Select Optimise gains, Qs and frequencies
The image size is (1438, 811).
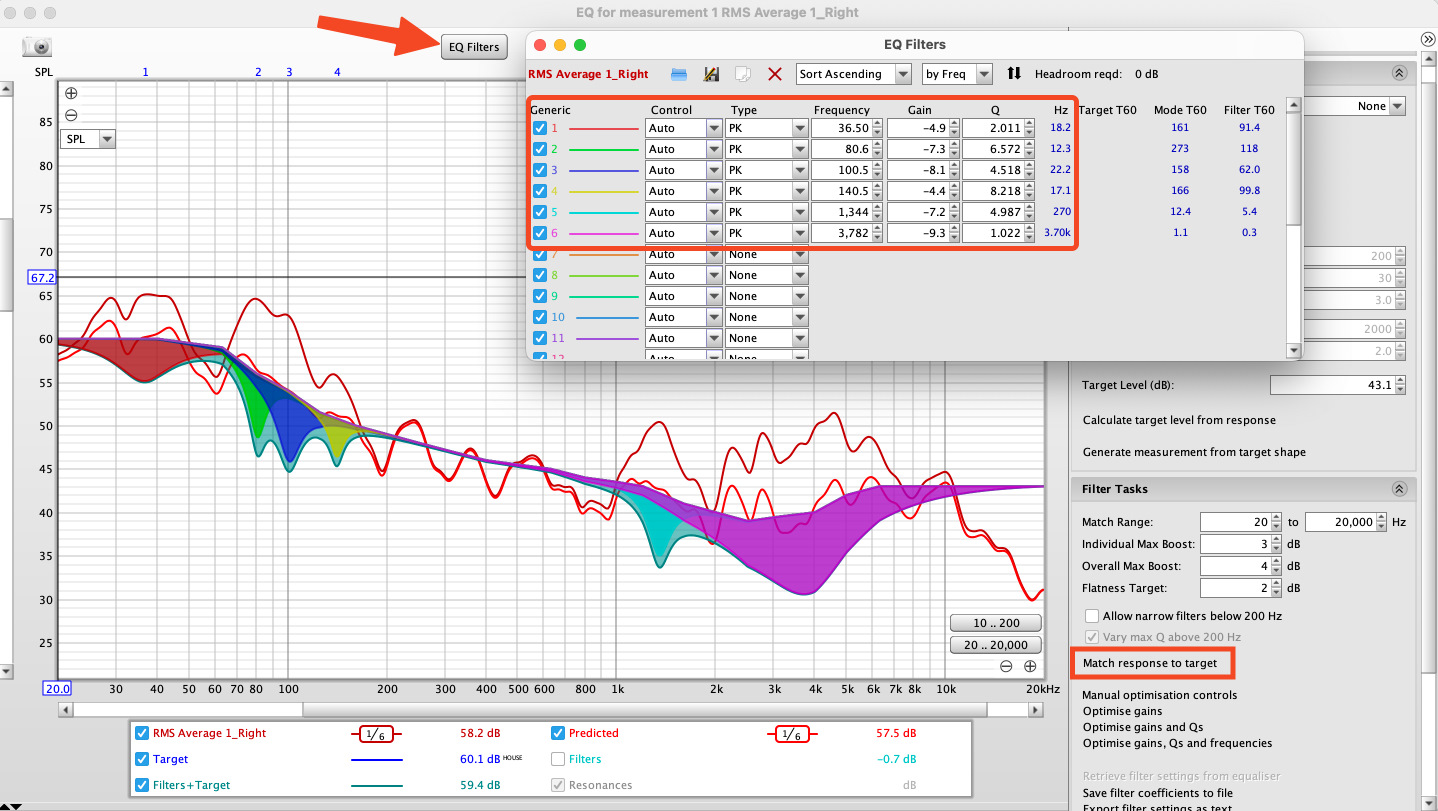tap(1178, 743)
